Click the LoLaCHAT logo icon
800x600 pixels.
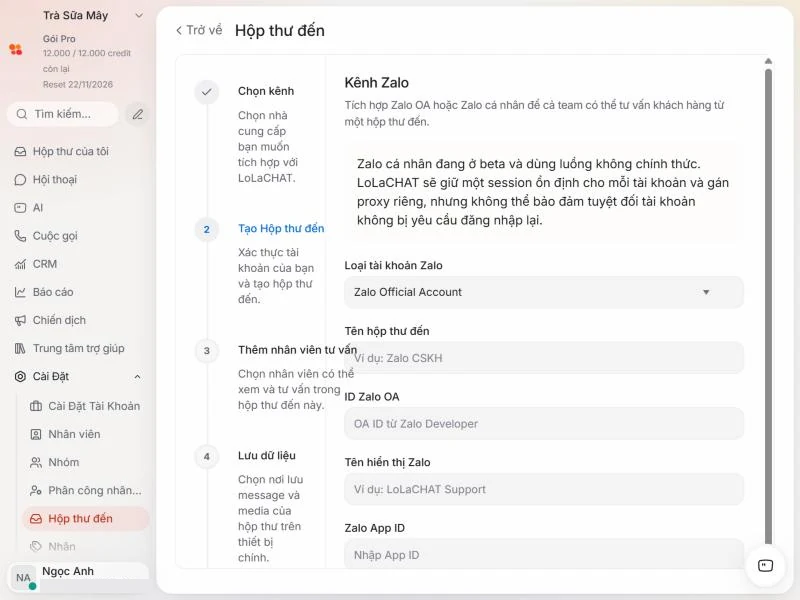click(16, 49)
